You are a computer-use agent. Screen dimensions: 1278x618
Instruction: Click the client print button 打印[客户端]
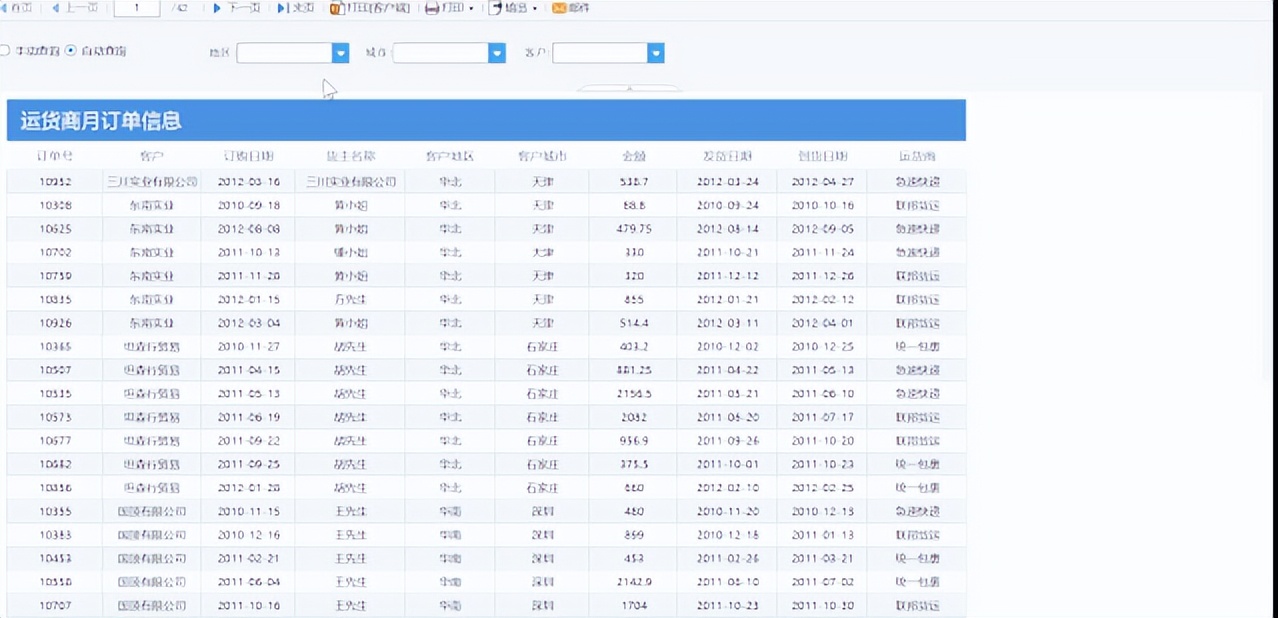[x=371, y=8]
